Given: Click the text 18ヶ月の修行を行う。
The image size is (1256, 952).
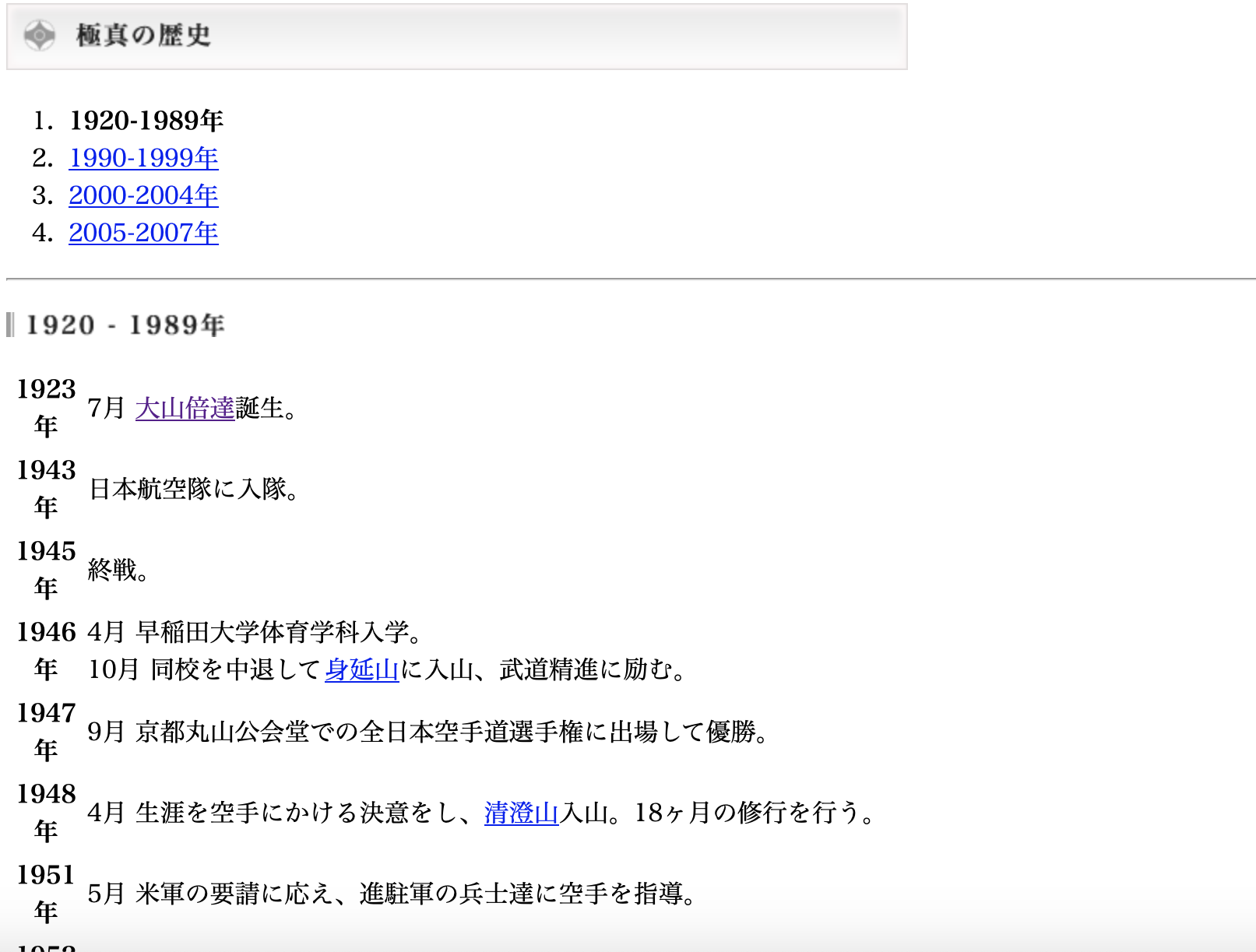Looking at the screenshot, I should (755, 813).
